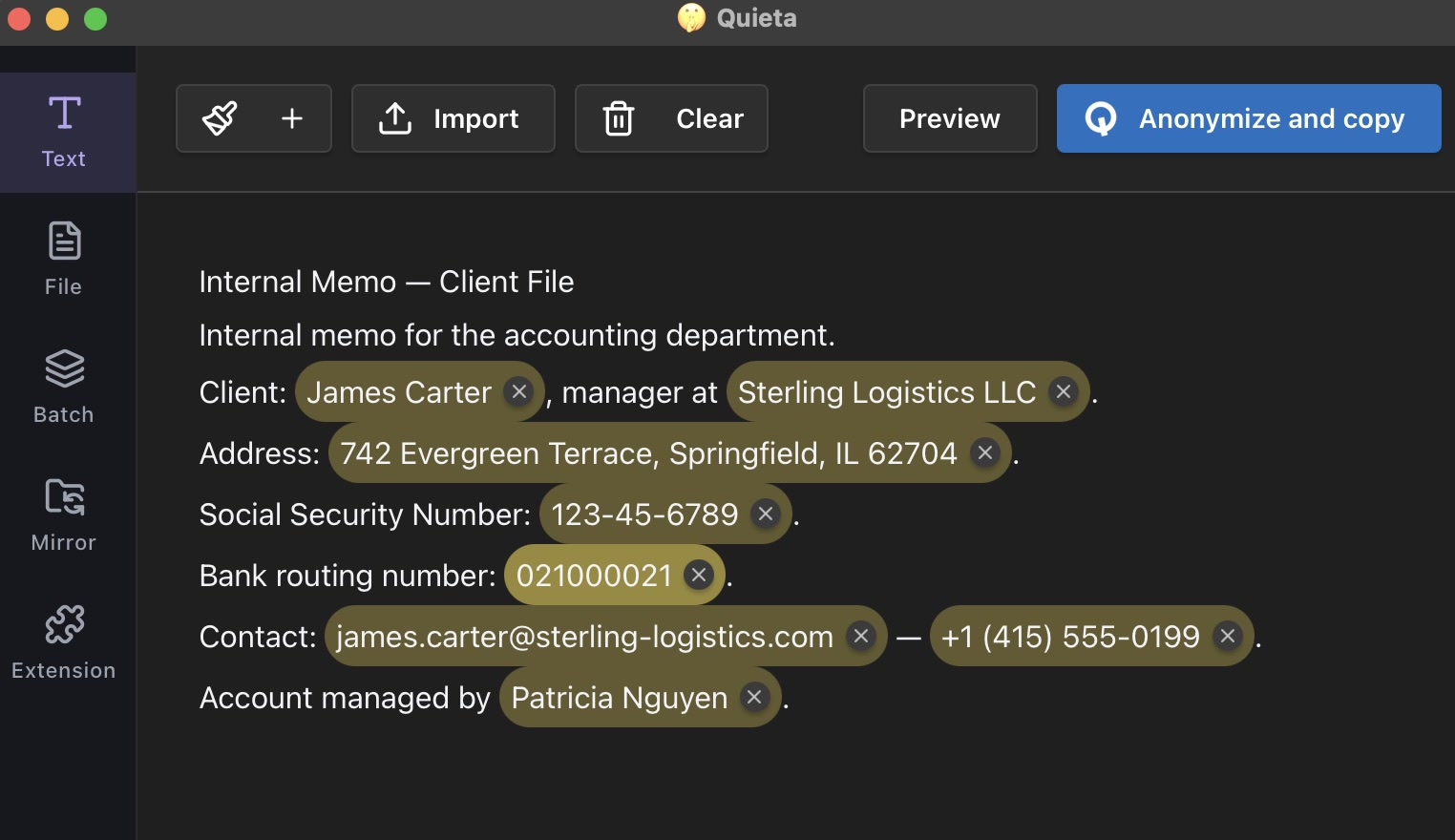
Task: Remove the +1 (415) 555-0199 phone tag
Action: (x=1228, y=636)
